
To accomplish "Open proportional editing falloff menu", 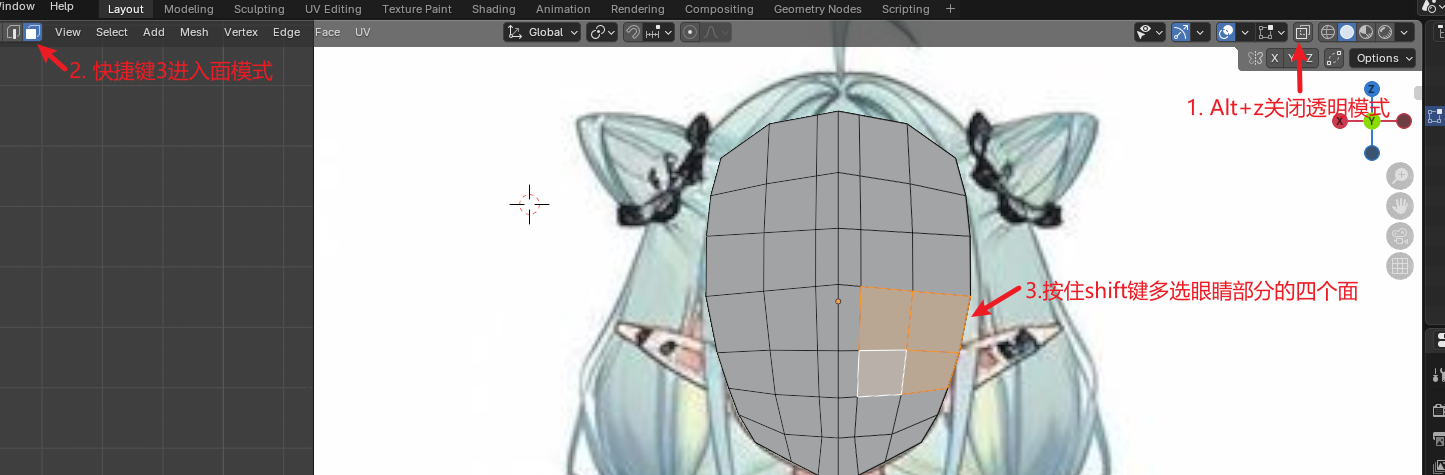I will tap(716, 32).
